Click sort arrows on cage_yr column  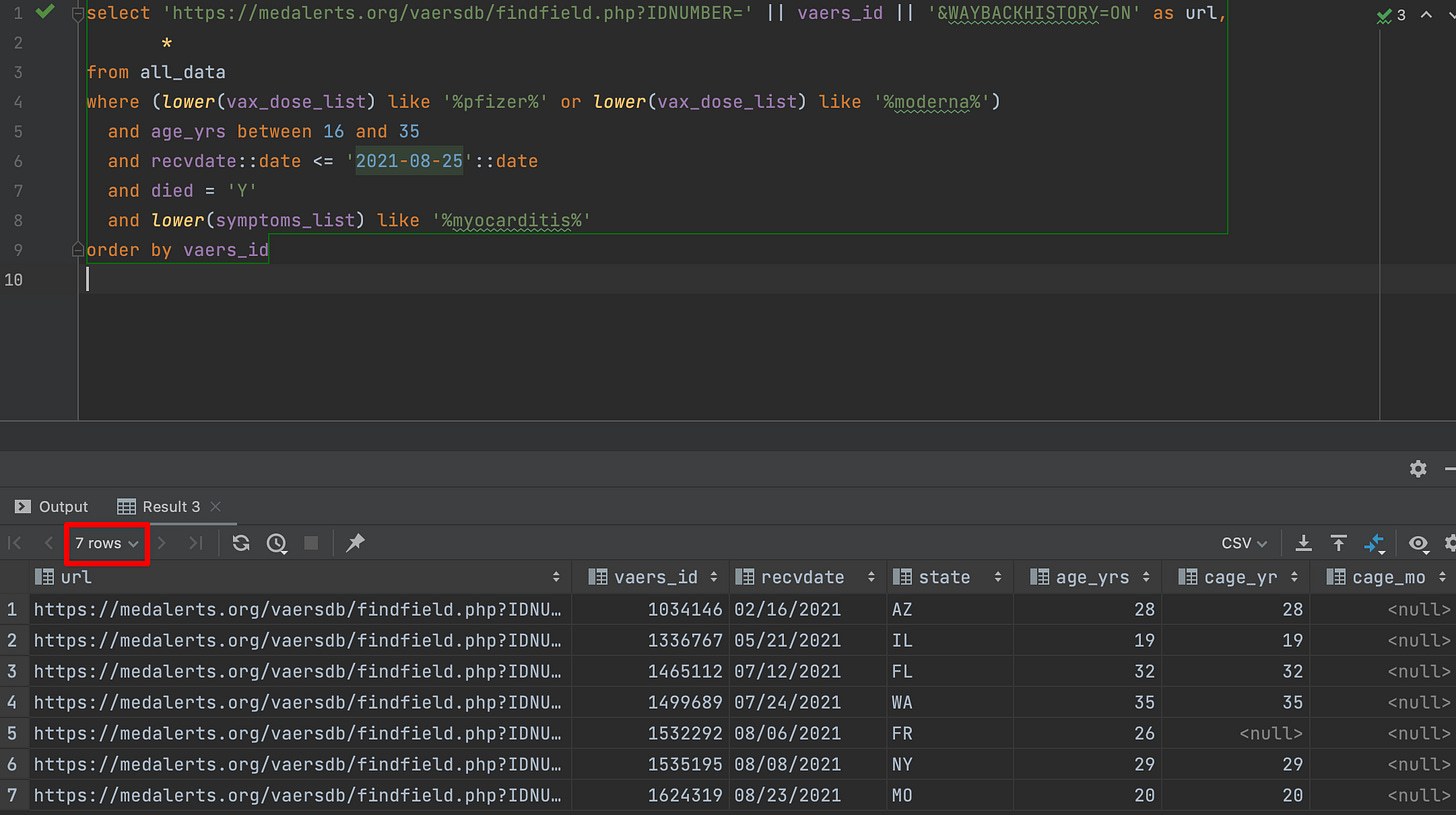tap(1295, 577)
